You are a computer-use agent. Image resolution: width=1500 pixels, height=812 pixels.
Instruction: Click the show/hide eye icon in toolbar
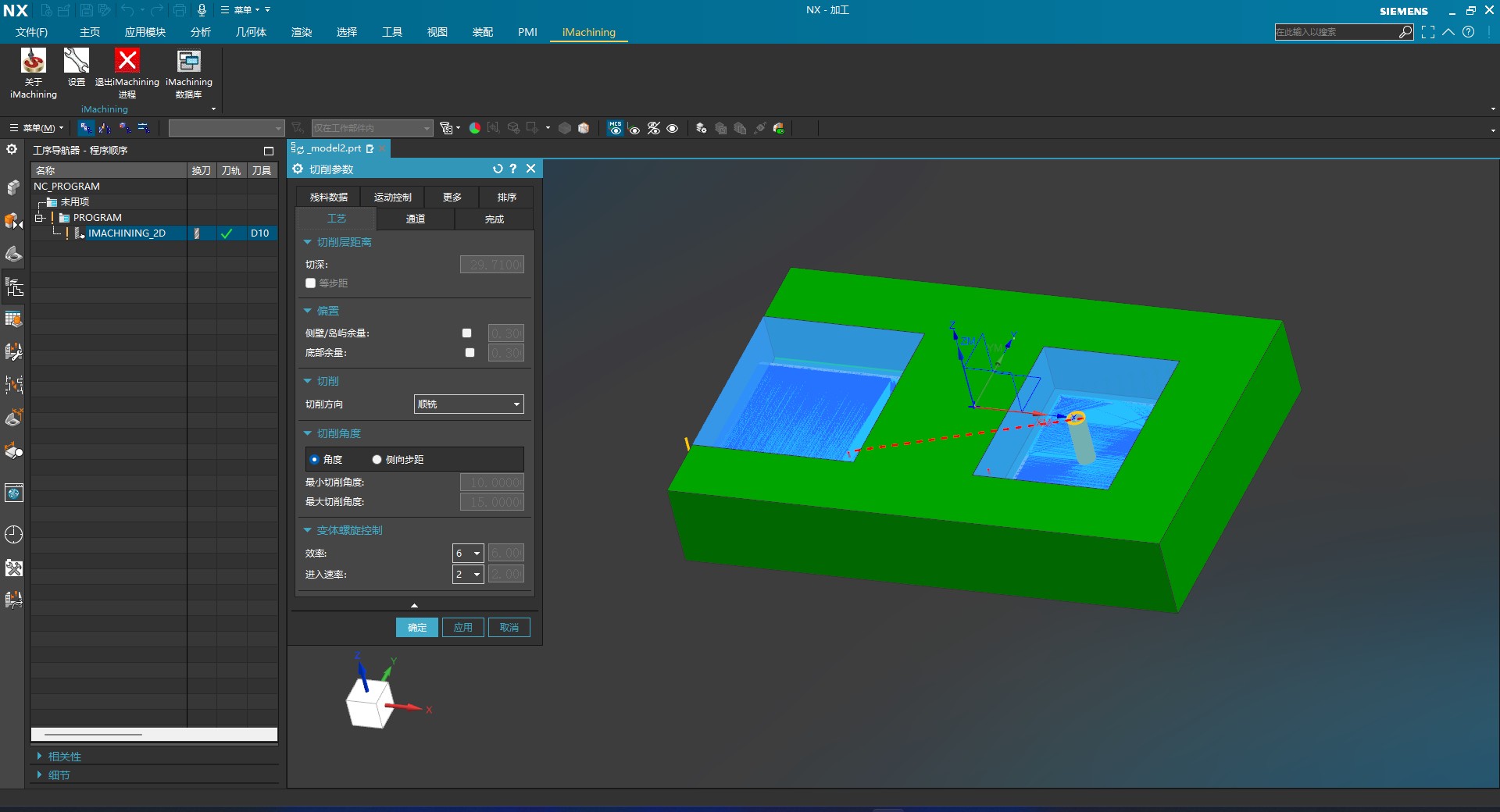coord(673,128)
